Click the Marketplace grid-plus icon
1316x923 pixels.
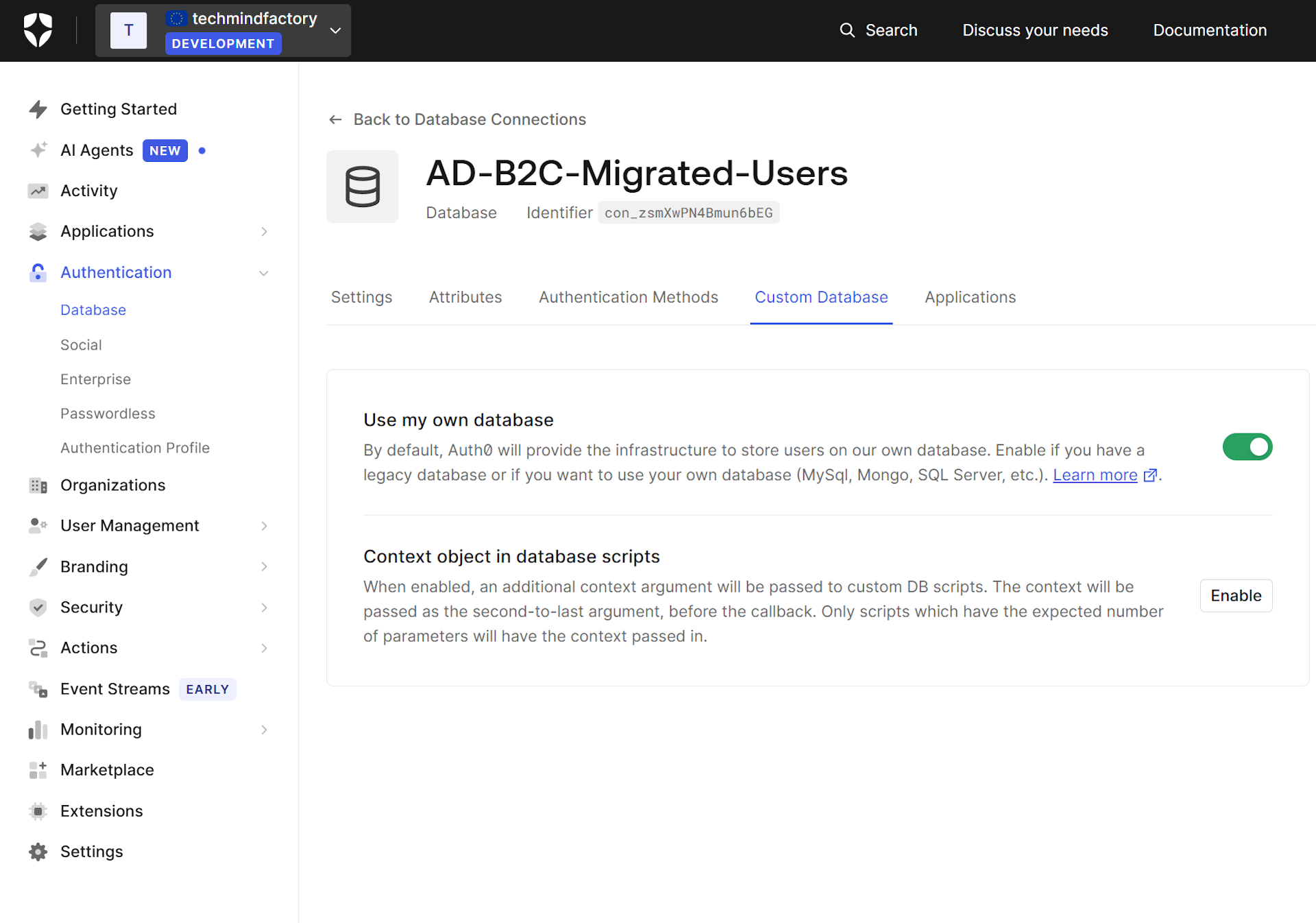[x=38, y=770]
